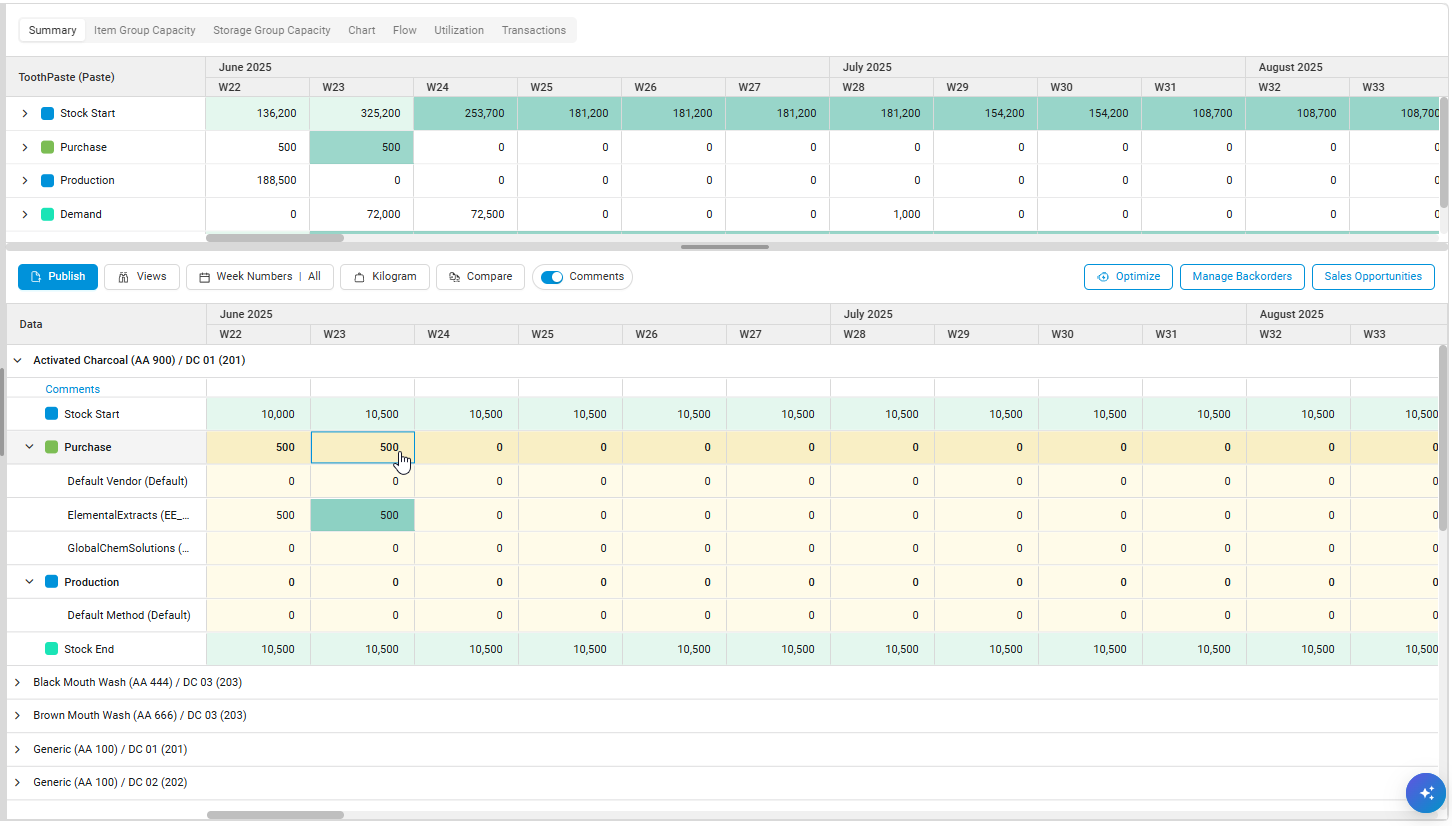This screenshot has height=826, width=1452.
Task: Select the GlobalChemSolutions vendor row label
Action: point(128,548)
